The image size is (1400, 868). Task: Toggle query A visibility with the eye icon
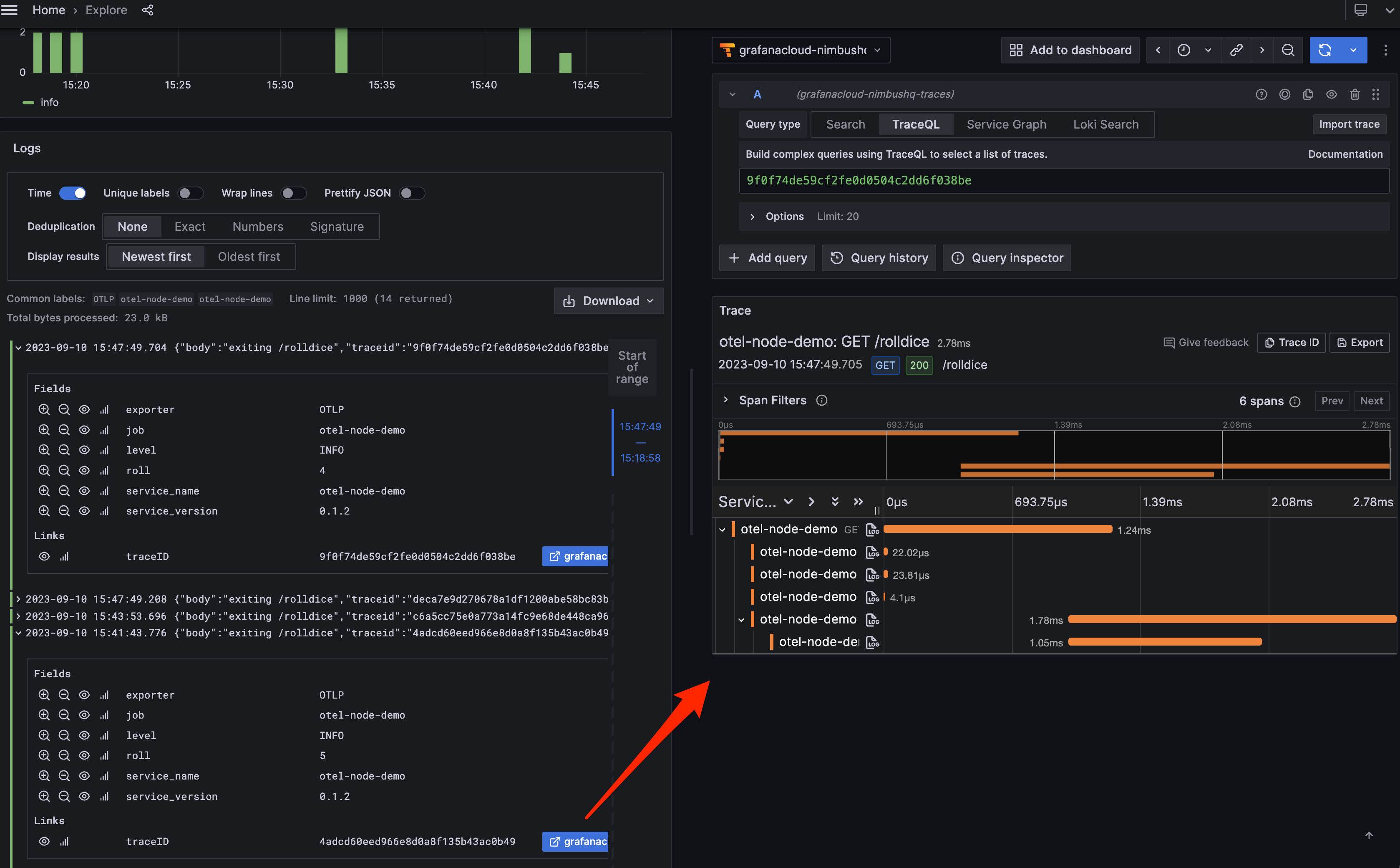tap(1331, 94)
